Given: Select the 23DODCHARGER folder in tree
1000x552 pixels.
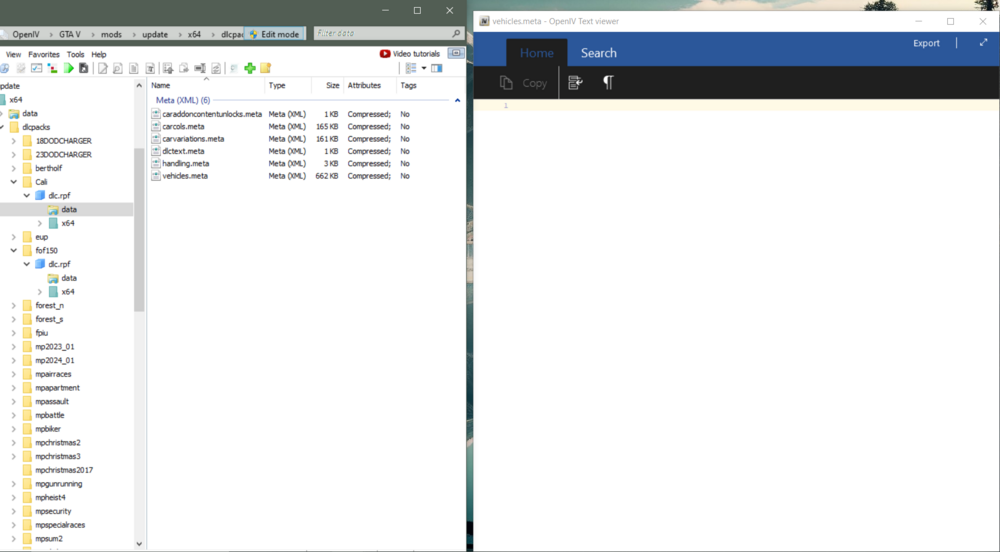Looking at the screenshot, I should pos(63,155).
